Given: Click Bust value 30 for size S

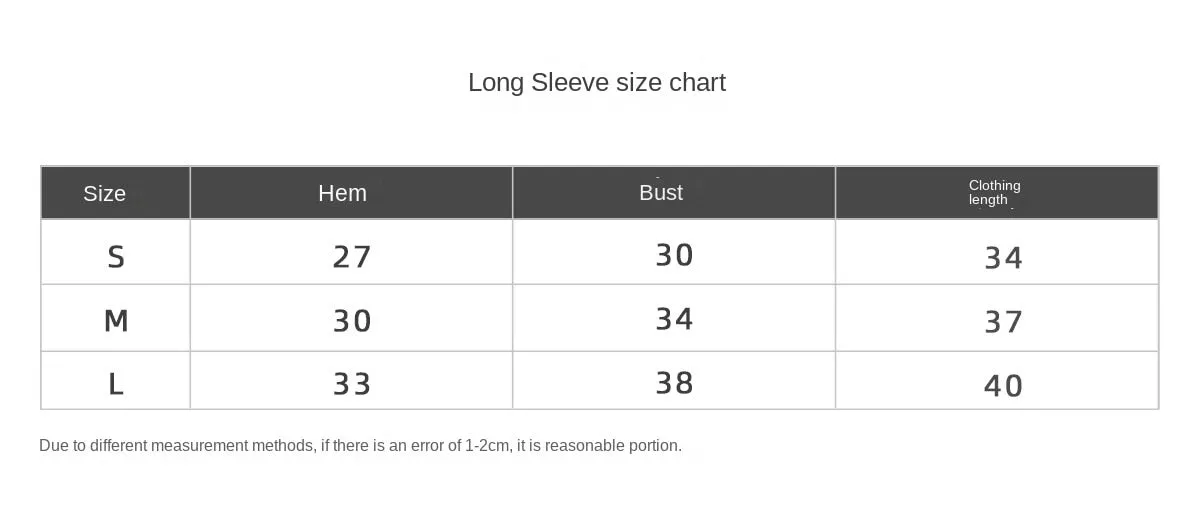Looking at the screenshot, I should pos(674,255).
